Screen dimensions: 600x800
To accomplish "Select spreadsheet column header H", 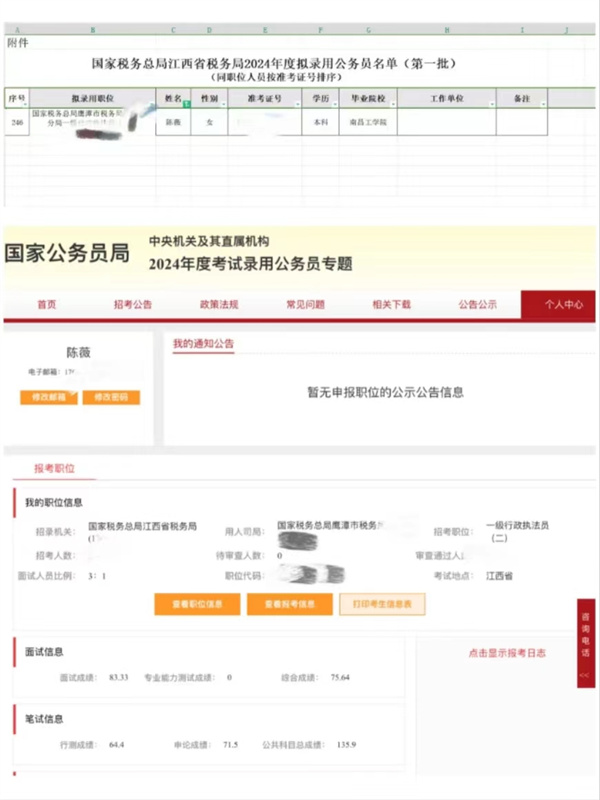I will [x=446, y=30].
